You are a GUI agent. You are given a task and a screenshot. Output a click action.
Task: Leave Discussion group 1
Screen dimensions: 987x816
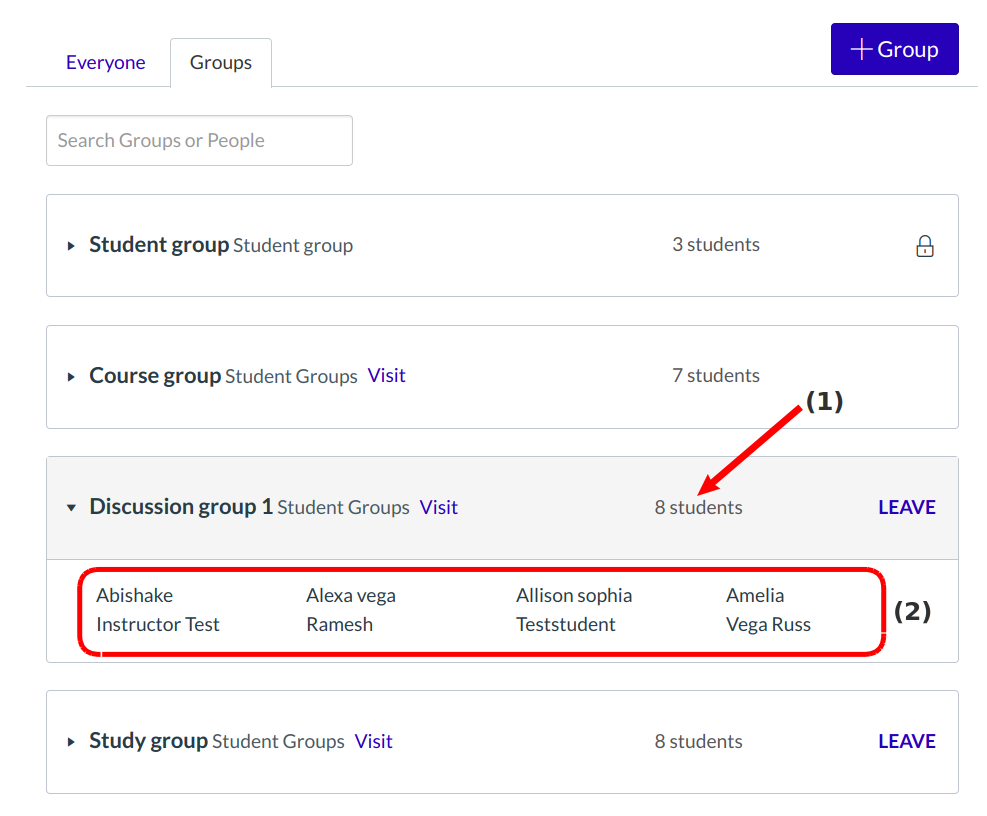906,507
